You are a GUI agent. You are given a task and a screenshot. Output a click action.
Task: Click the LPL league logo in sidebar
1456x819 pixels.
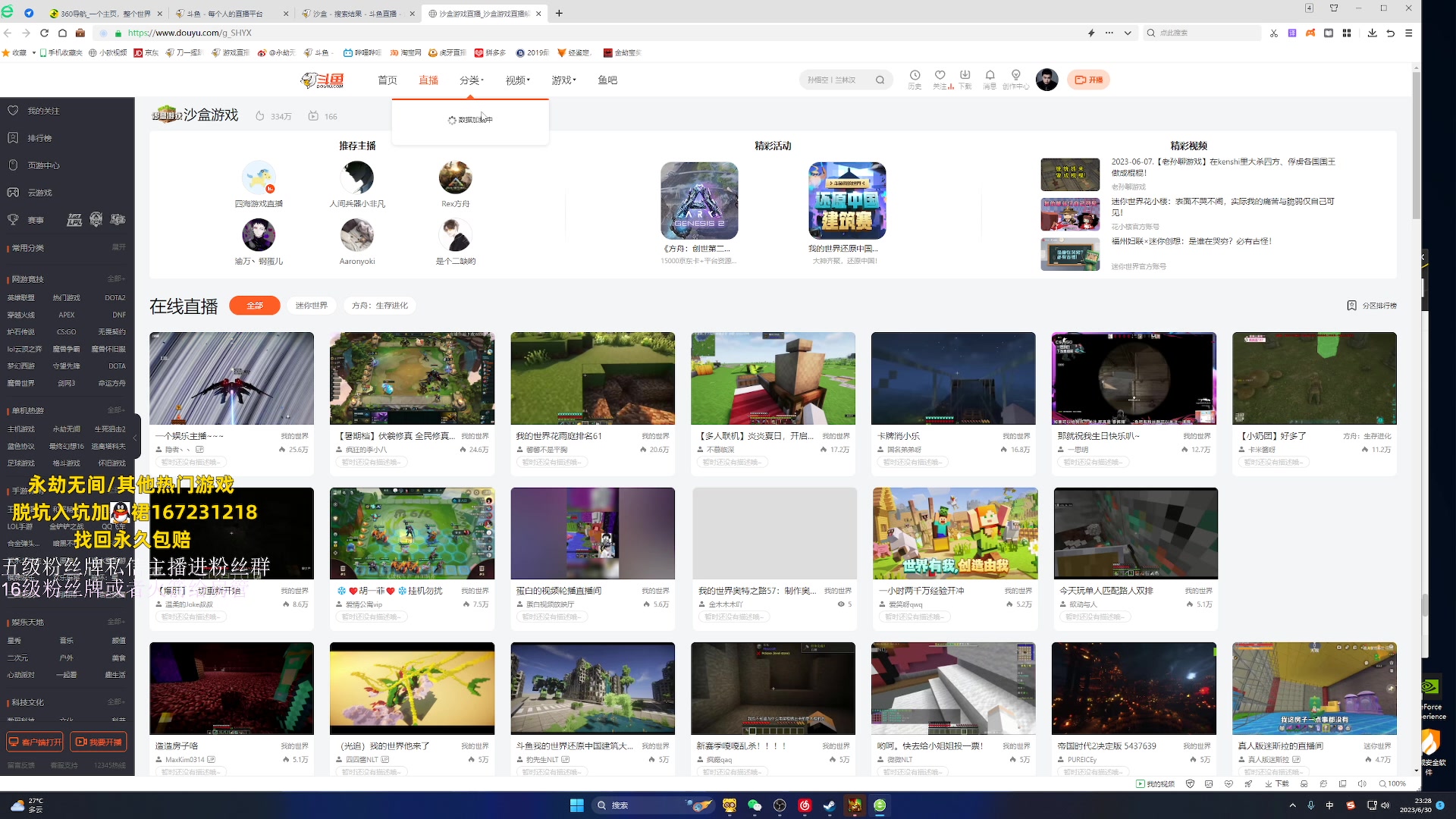click(74, 220)
